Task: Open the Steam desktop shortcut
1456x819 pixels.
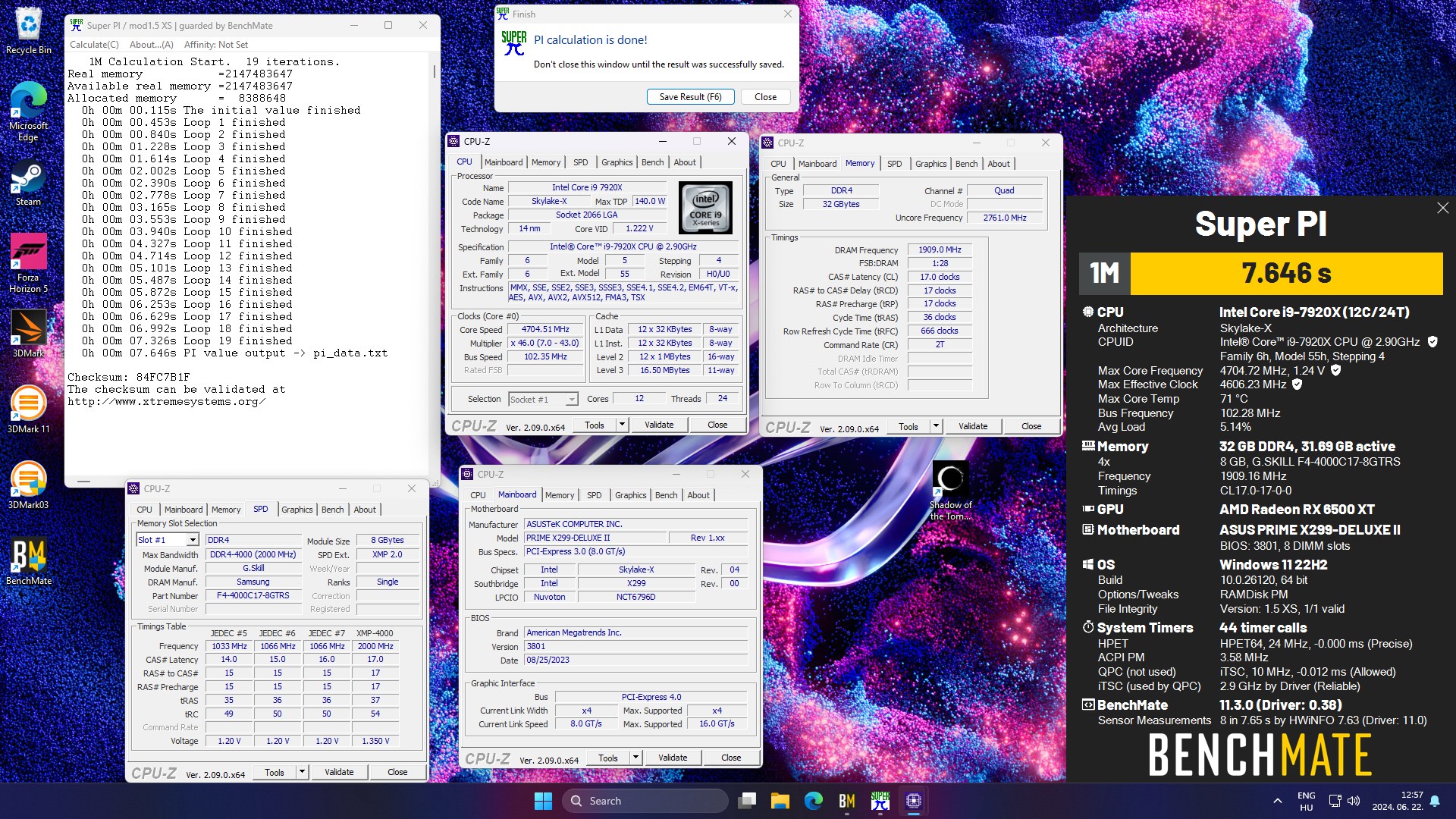Action: [x=29, y=184]
